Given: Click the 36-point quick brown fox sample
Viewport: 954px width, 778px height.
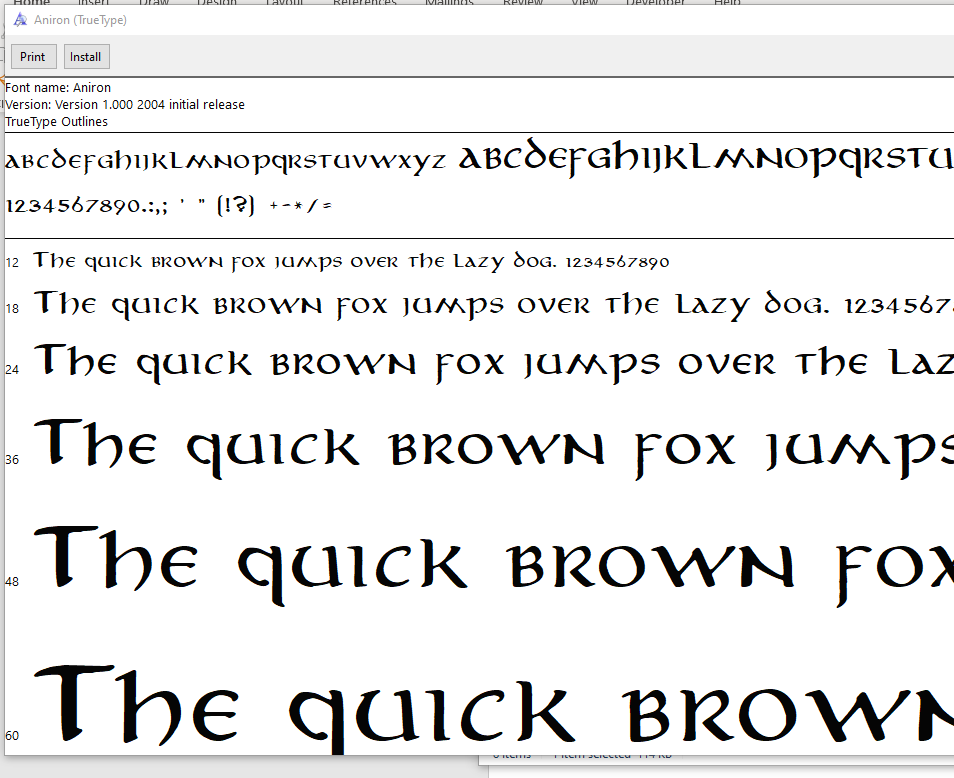Looking at the screenshot, I should [x=493, y=448].
